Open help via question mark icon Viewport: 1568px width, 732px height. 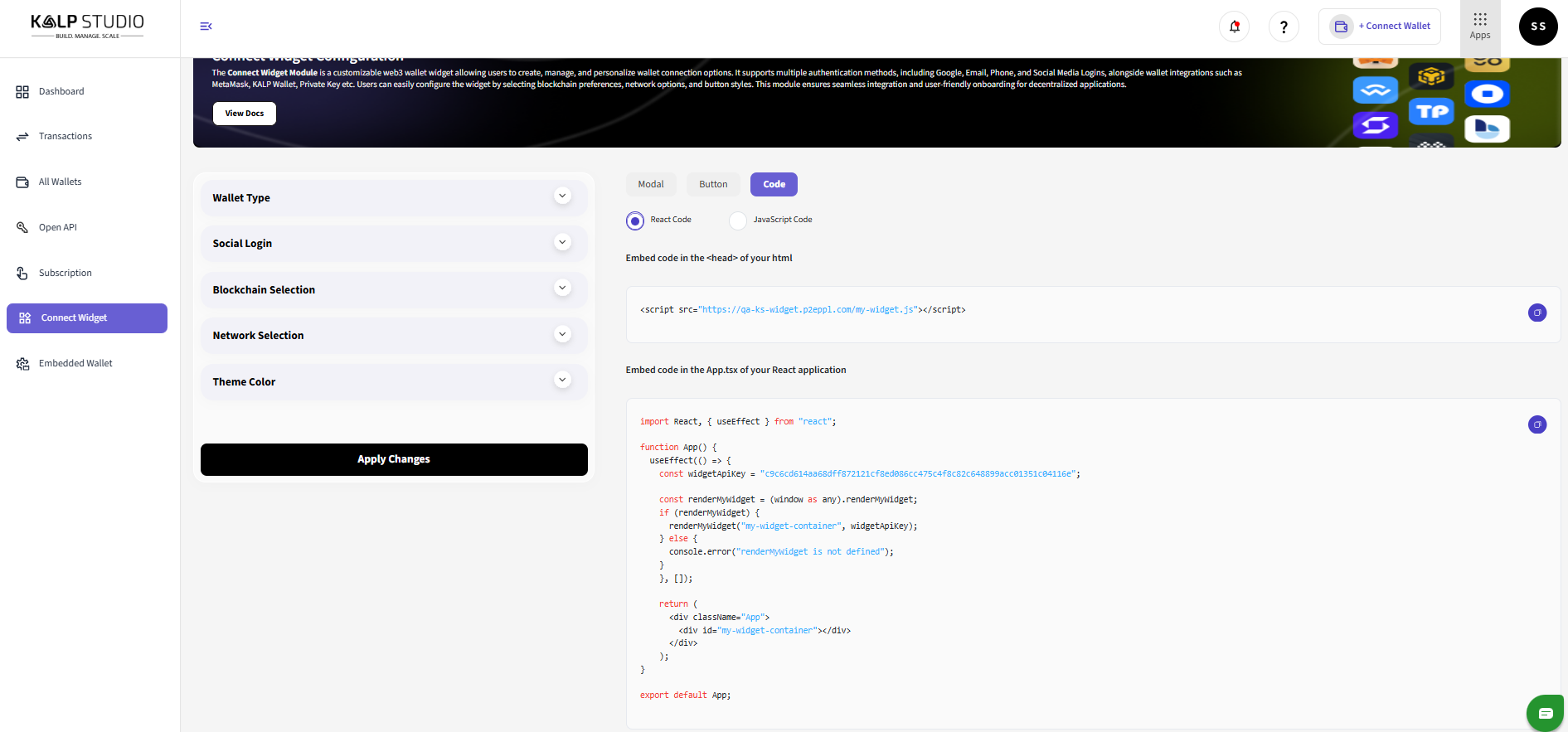[1284, 27]
